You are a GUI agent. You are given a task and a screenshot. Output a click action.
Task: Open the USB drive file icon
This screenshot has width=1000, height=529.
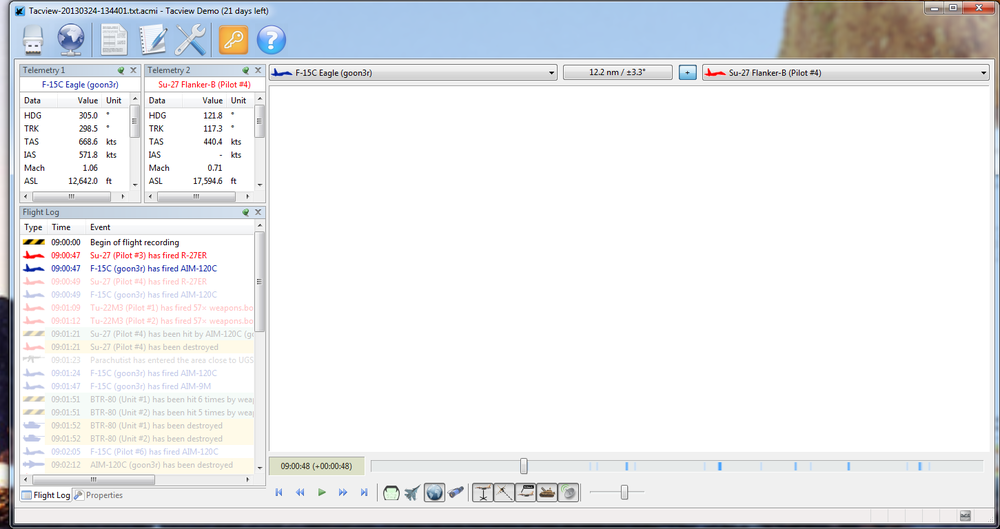tap(33, 40)
